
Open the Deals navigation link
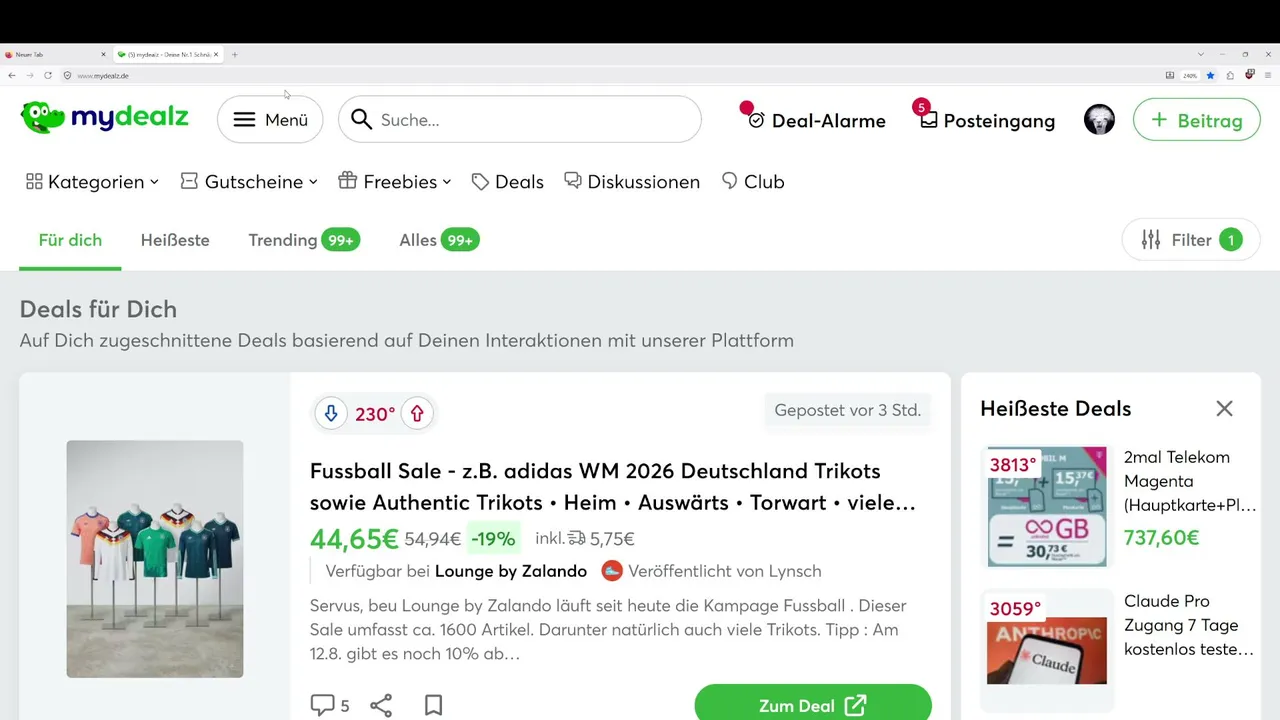(x=508, y=182)
